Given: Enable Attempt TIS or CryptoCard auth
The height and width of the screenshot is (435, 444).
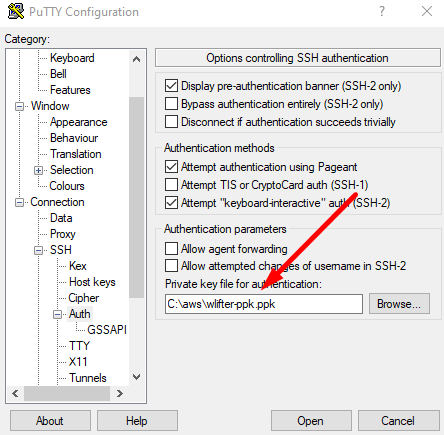Looking at the screenshot, I should (171, 184).
